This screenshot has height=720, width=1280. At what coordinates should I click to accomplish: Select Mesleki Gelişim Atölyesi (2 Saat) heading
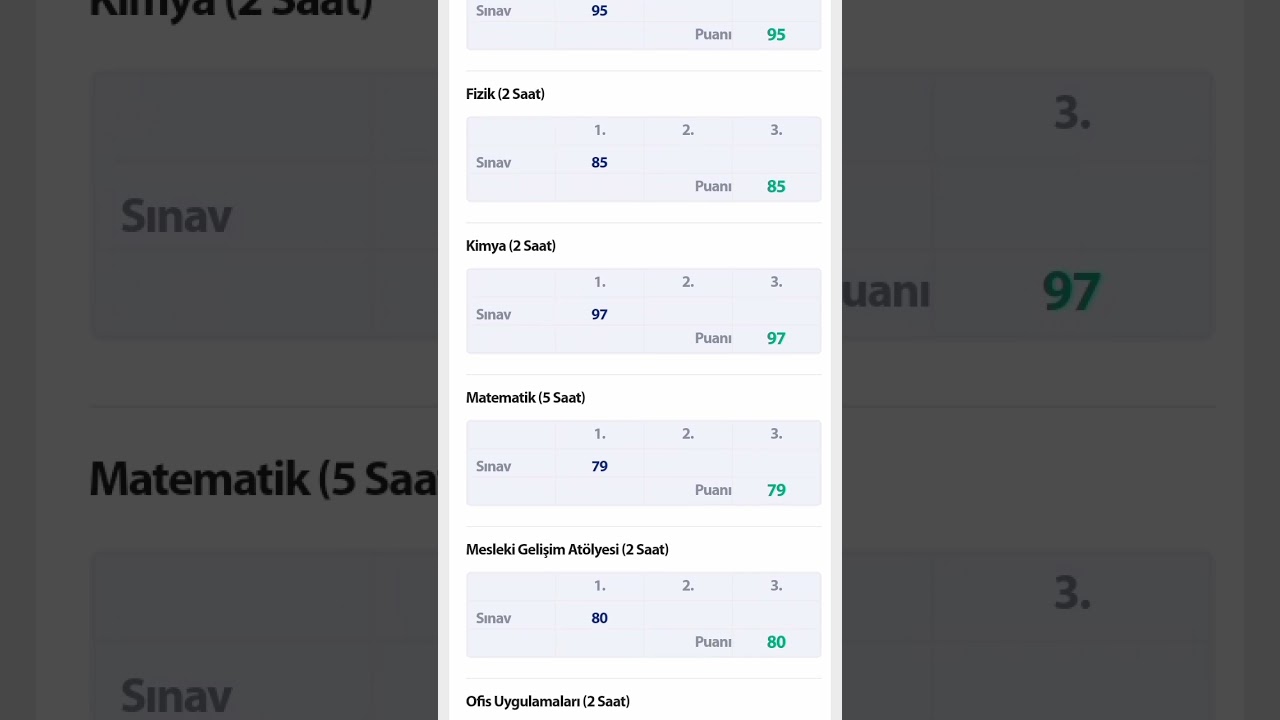[x=567, y=550]
